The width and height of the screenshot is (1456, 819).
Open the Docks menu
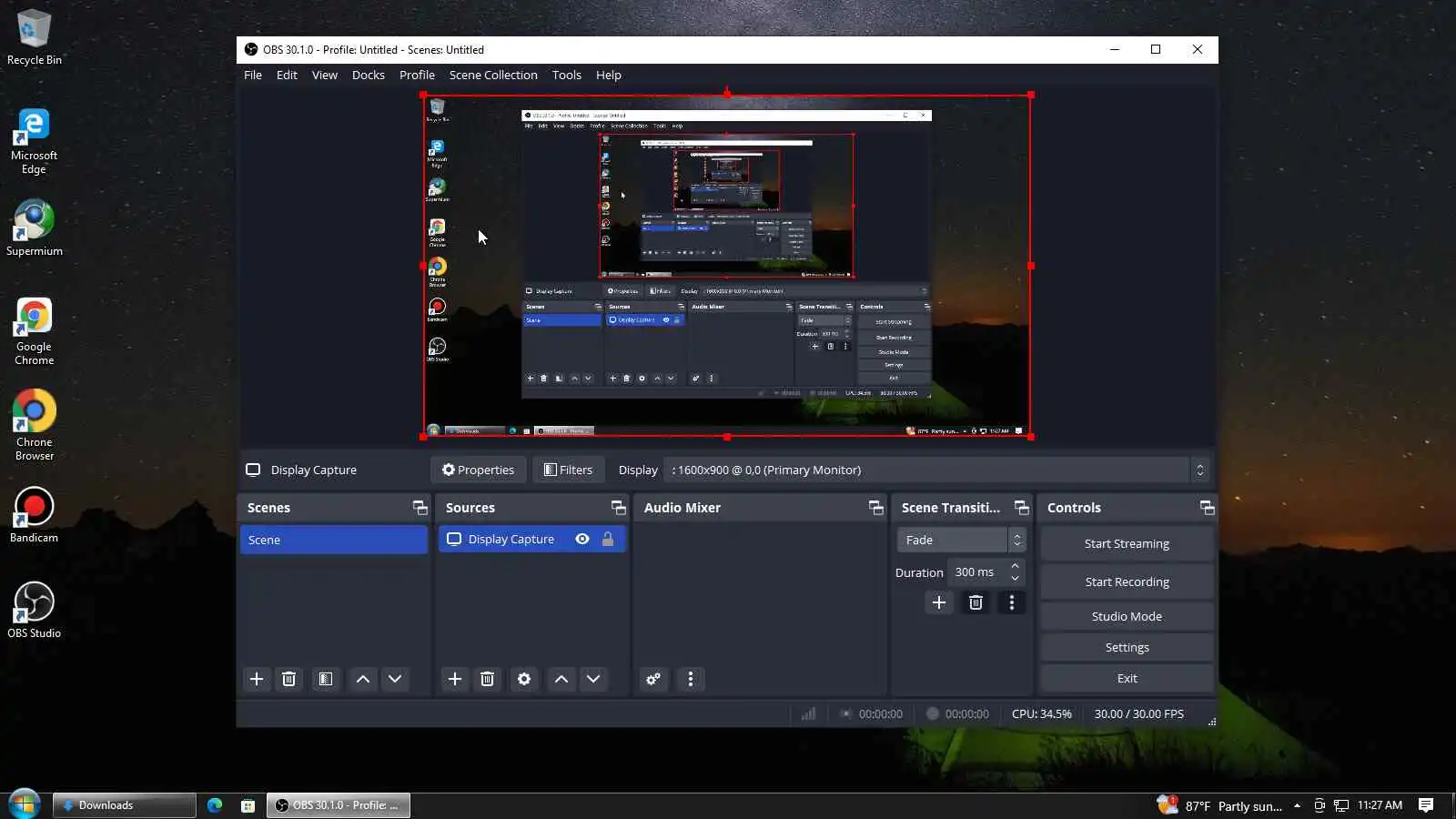[369, 75]
